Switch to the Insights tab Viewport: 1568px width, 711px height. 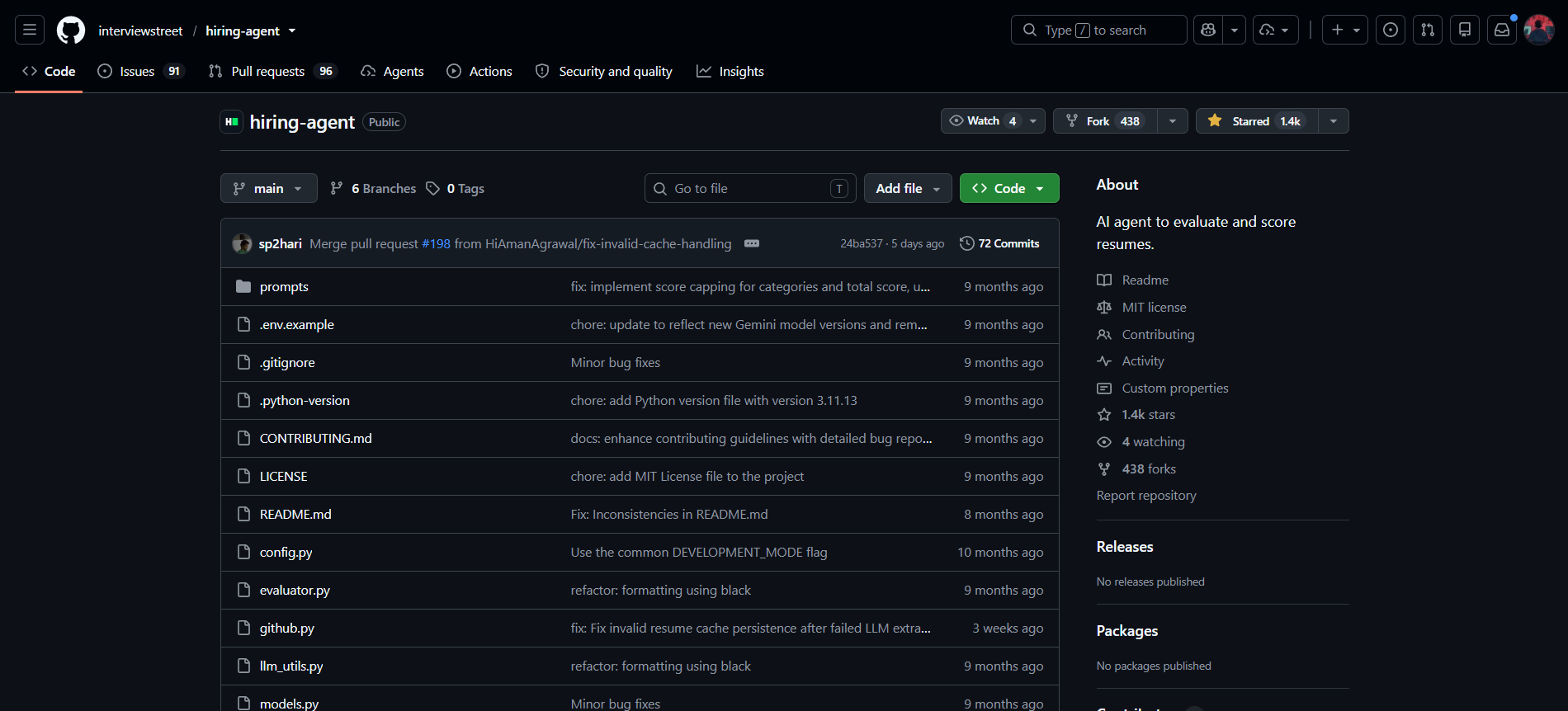730,72
